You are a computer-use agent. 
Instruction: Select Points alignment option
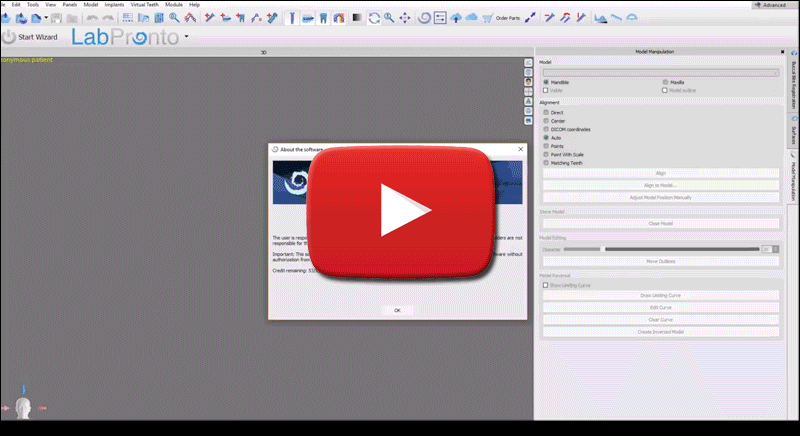[546, 146]
